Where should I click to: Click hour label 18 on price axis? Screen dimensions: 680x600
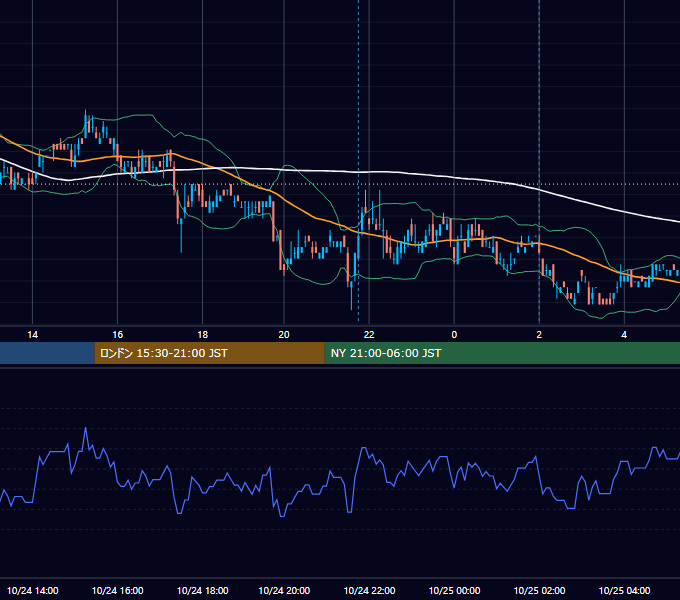pos(203,335)
